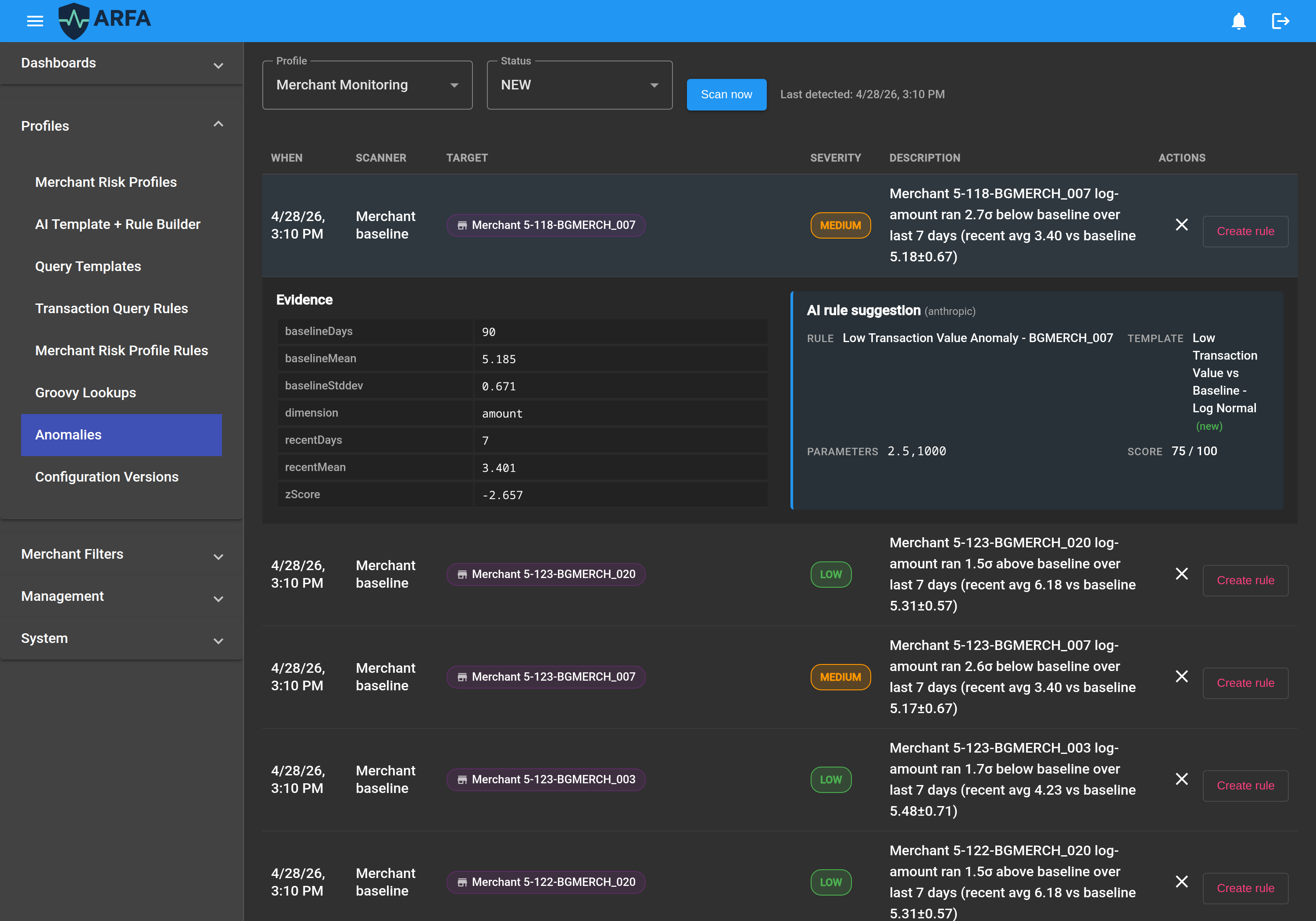This screenshot has width=1316, height=921.
Task: Click store icon in 5-123-BGMERCH_003 chip
Action: click(x=462, y=779)
